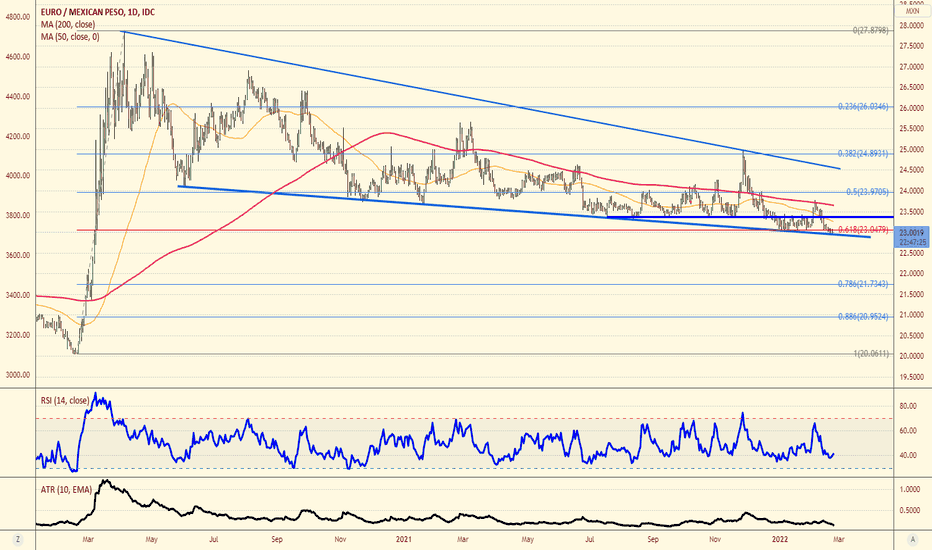Select the 0.886(20.9524) Fibonacci level label
Image resolution: width=932 pixels, height=550 pixels.
(x=863, y=317)
